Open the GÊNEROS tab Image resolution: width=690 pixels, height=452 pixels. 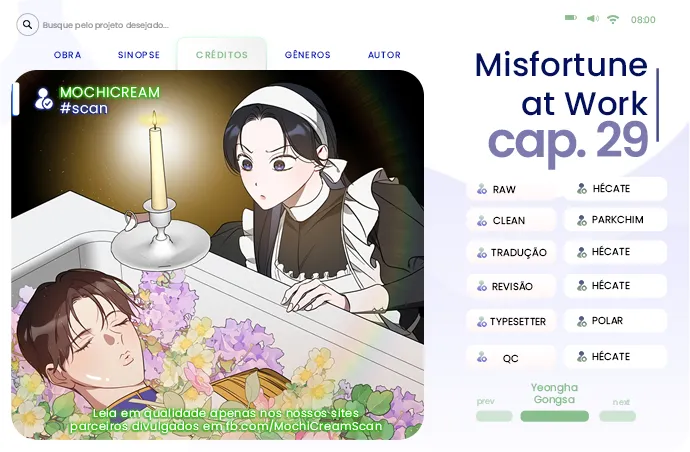[308, 55]
